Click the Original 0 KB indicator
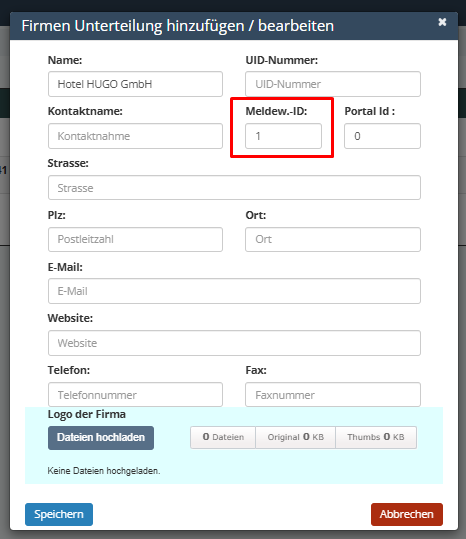The width and height of the screenshot is (466, 539). [296, 437]
